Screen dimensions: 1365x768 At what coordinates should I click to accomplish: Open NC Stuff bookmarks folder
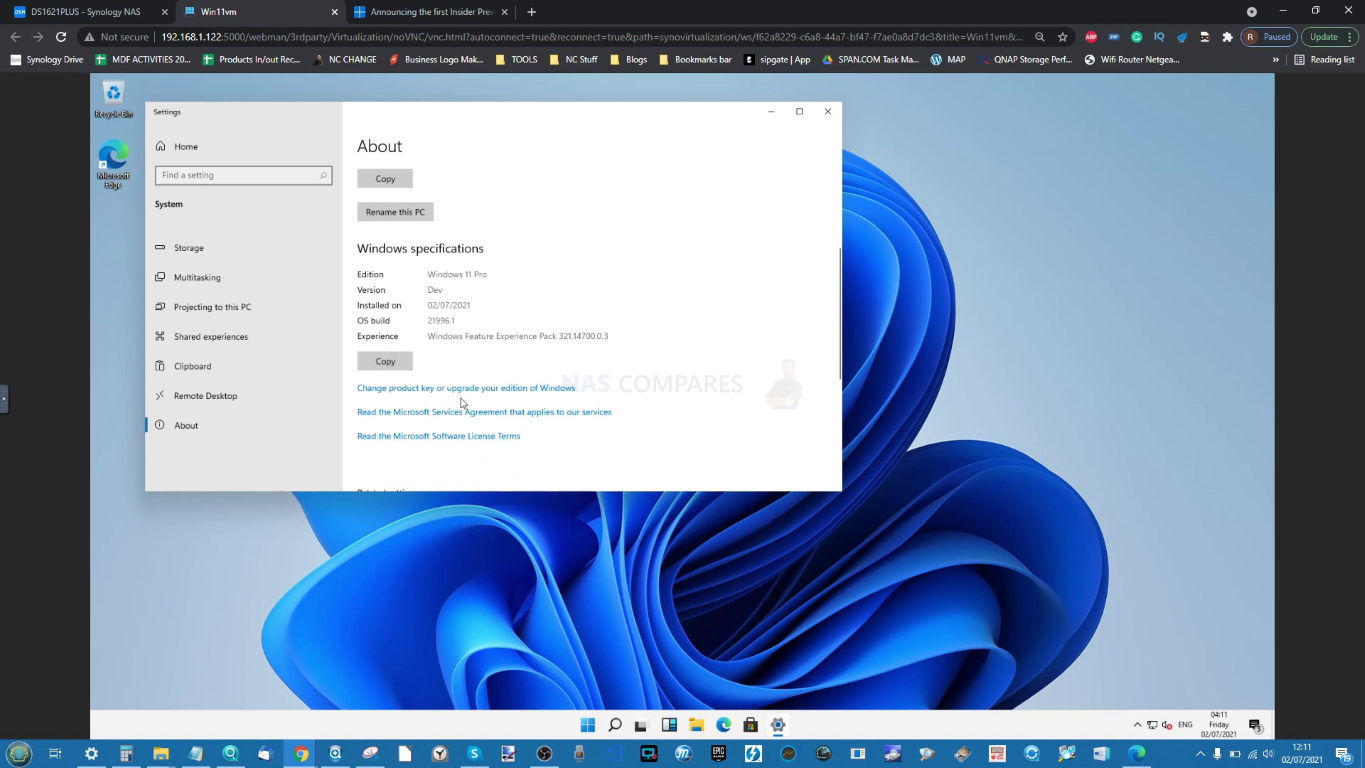click(573, 60)
